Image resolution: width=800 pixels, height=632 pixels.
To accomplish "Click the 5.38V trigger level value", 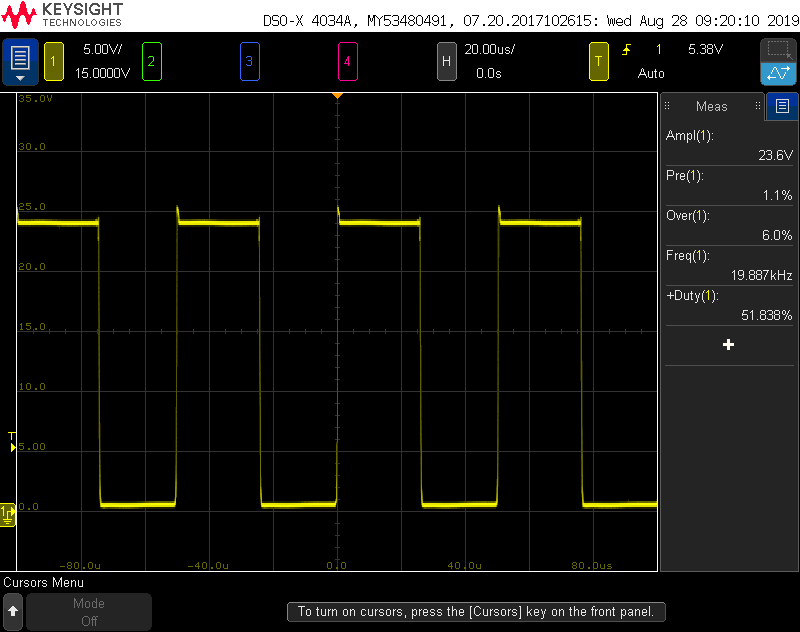I will coord(705,49).
